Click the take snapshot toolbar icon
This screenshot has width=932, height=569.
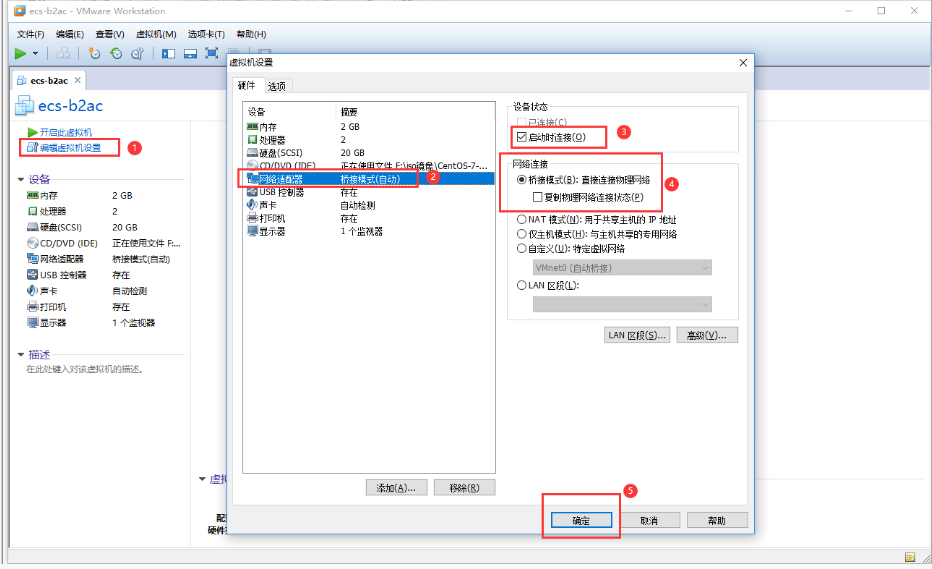click(x=95, y=53)
